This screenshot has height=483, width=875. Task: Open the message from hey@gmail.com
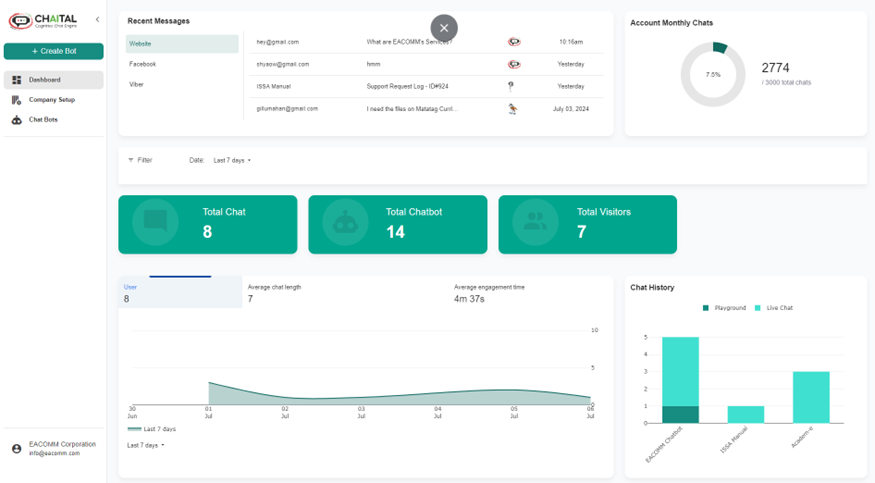(x=427, y=42)
